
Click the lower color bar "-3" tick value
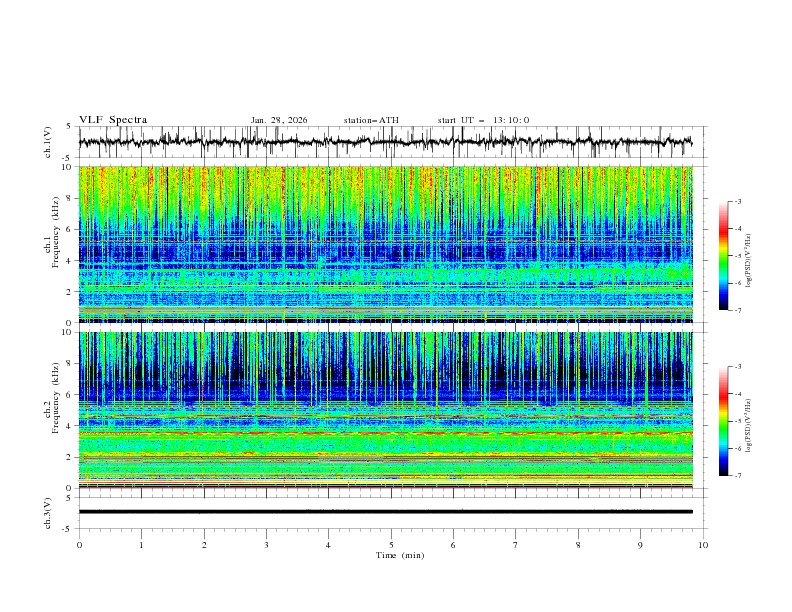737,367
